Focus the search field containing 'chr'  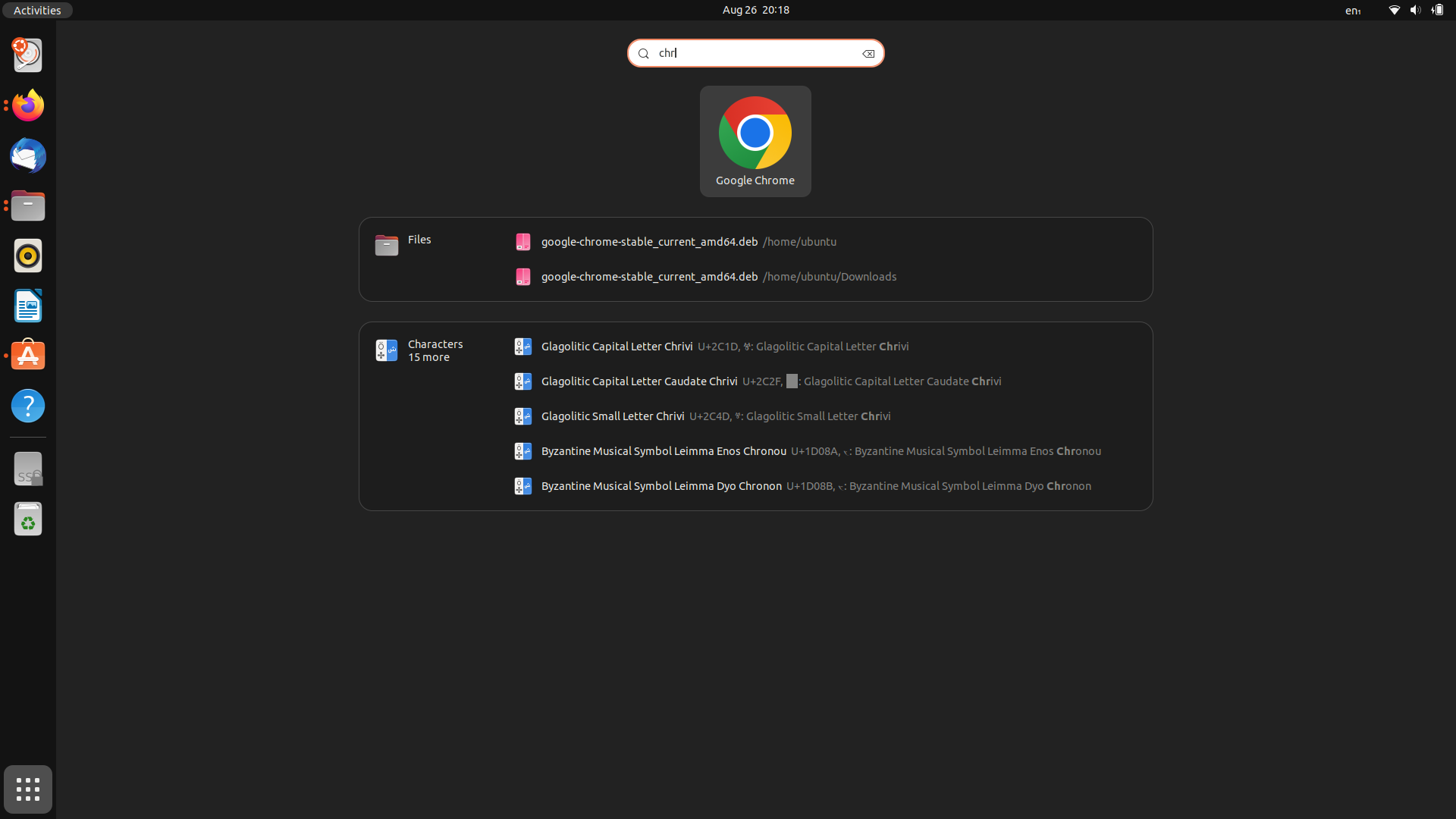tap(755, 53)
